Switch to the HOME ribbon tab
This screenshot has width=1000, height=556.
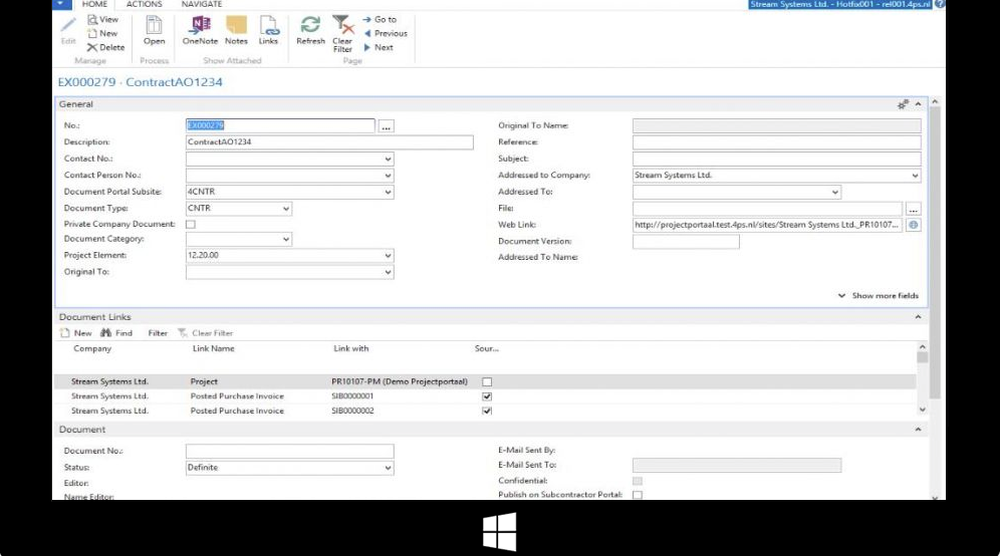click(x=94, y=4)
